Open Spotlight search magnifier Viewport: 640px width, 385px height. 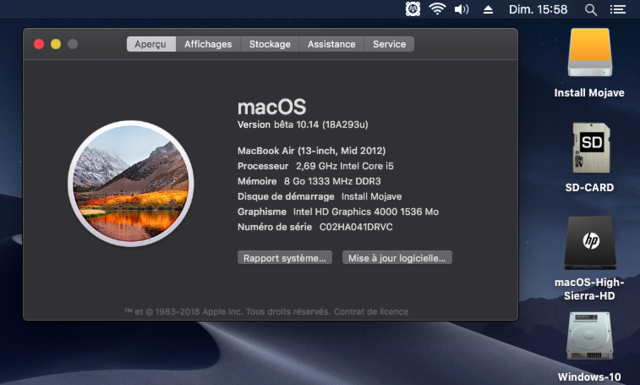click(591, 9)
